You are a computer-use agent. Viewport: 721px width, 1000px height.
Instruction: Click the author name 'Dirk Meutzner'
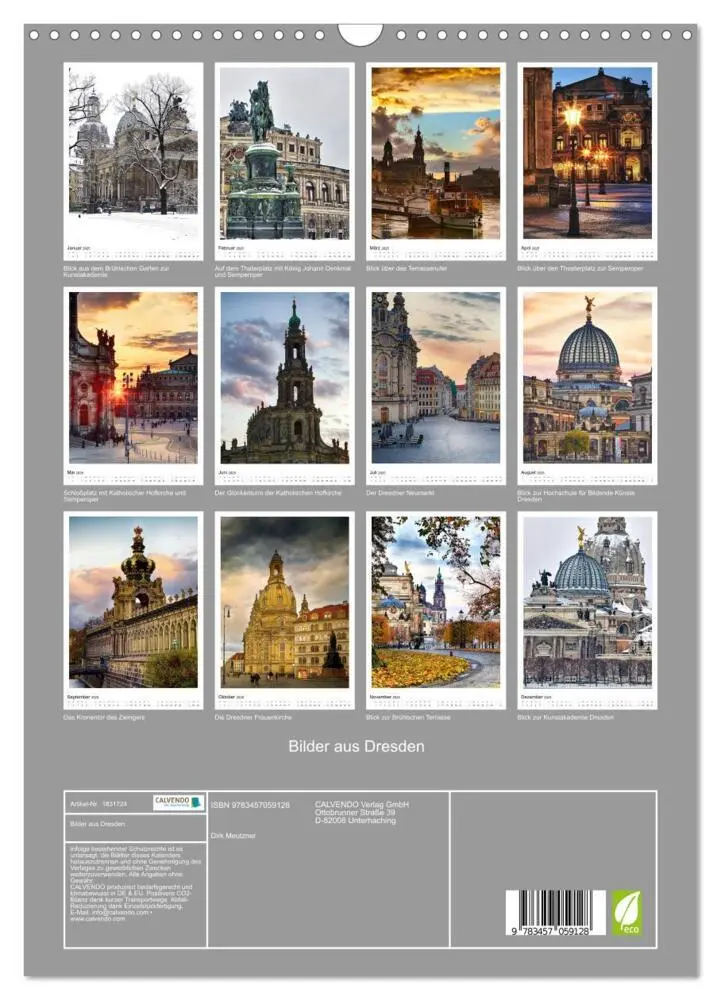[x=233, y=835]
